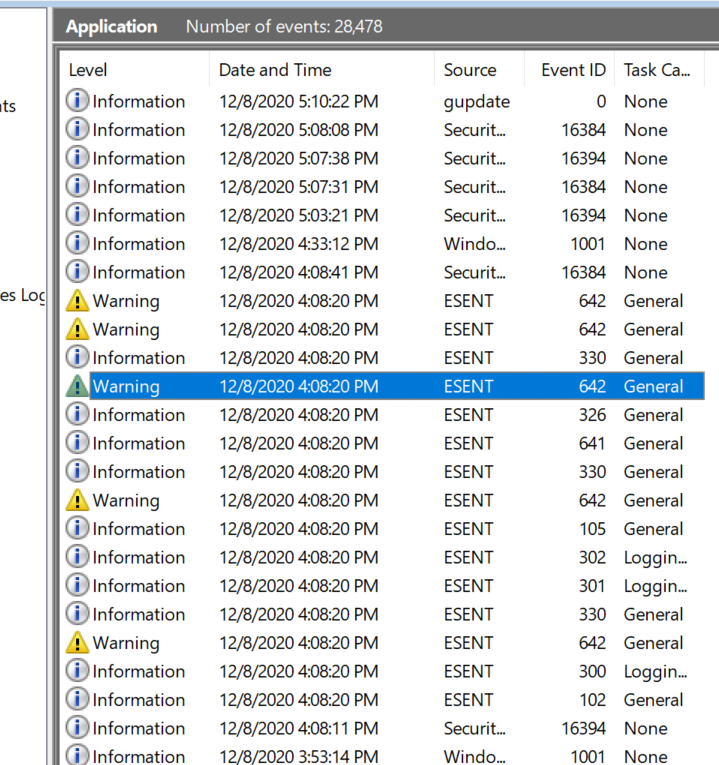Click the info icon of ESENT event 105

[x=77, y=528]
